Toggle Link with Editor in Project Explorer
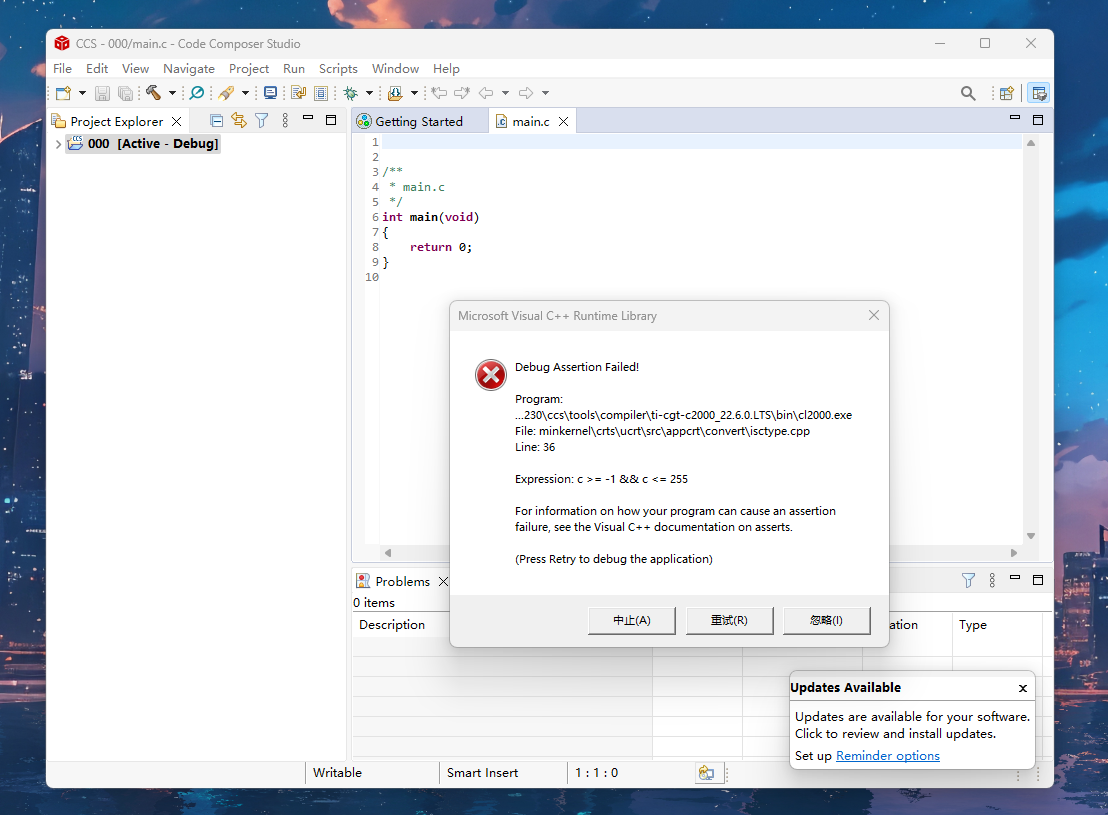 [239, 121]
